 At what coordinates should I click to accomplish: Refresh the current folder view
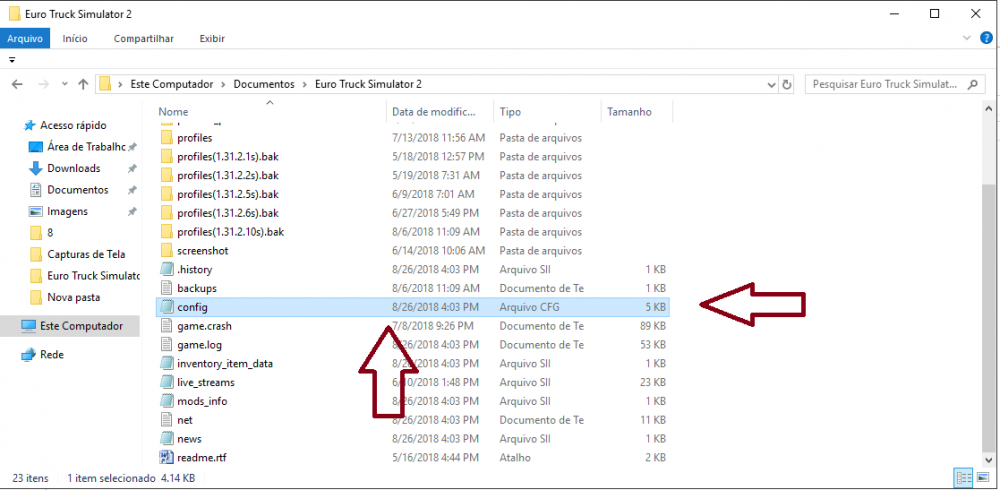(787, 84)
